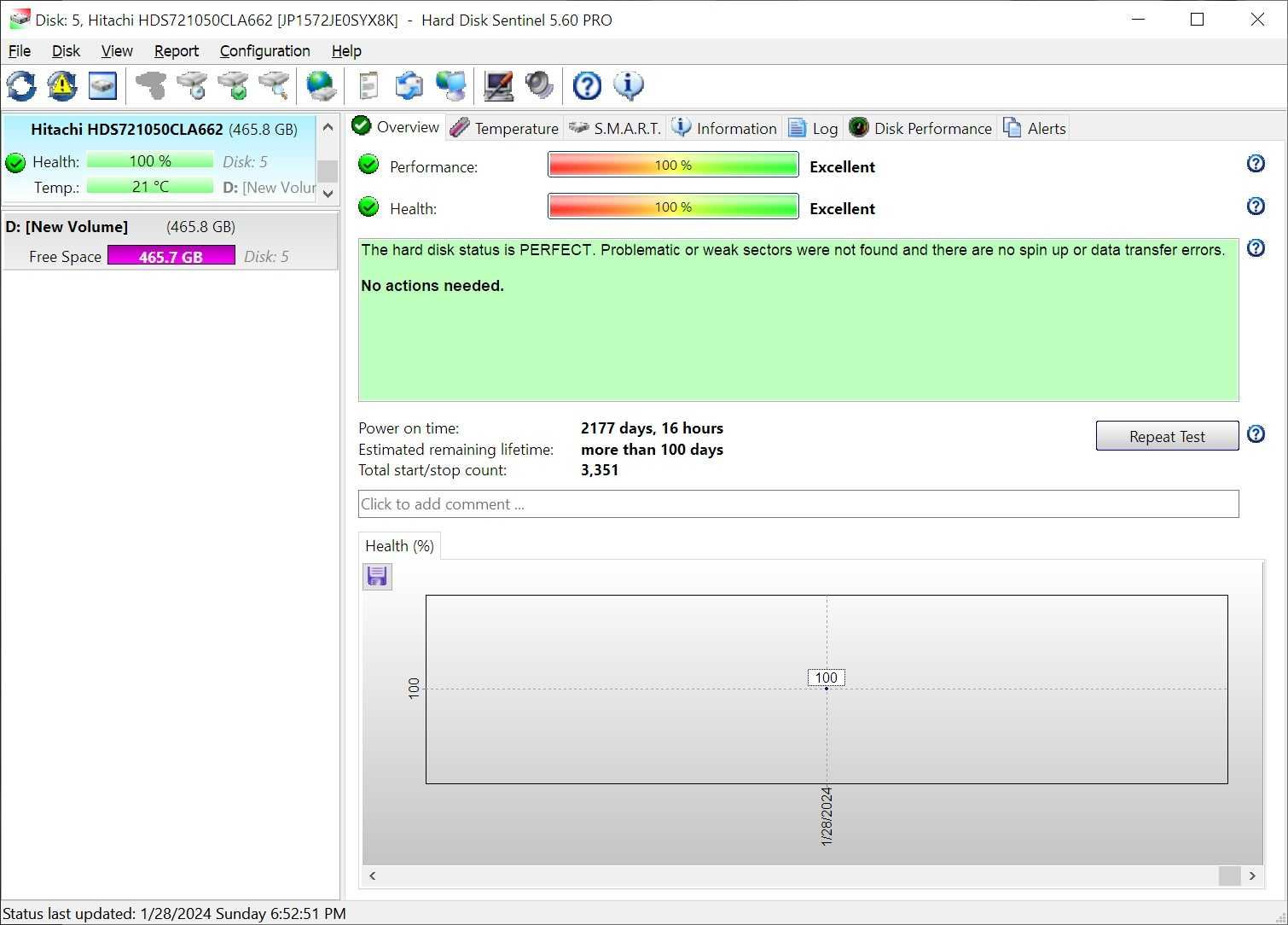Click the Performance 100 % bar
This screenshot has height=925, width=1288.
tap(673, 165)
